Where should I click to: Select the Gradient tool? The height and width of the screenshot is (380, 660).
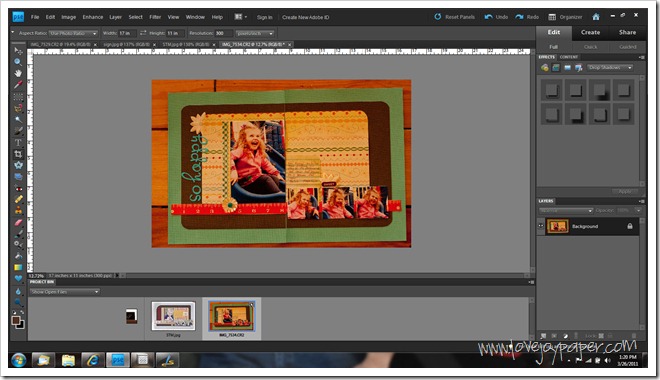click(18, 267)
